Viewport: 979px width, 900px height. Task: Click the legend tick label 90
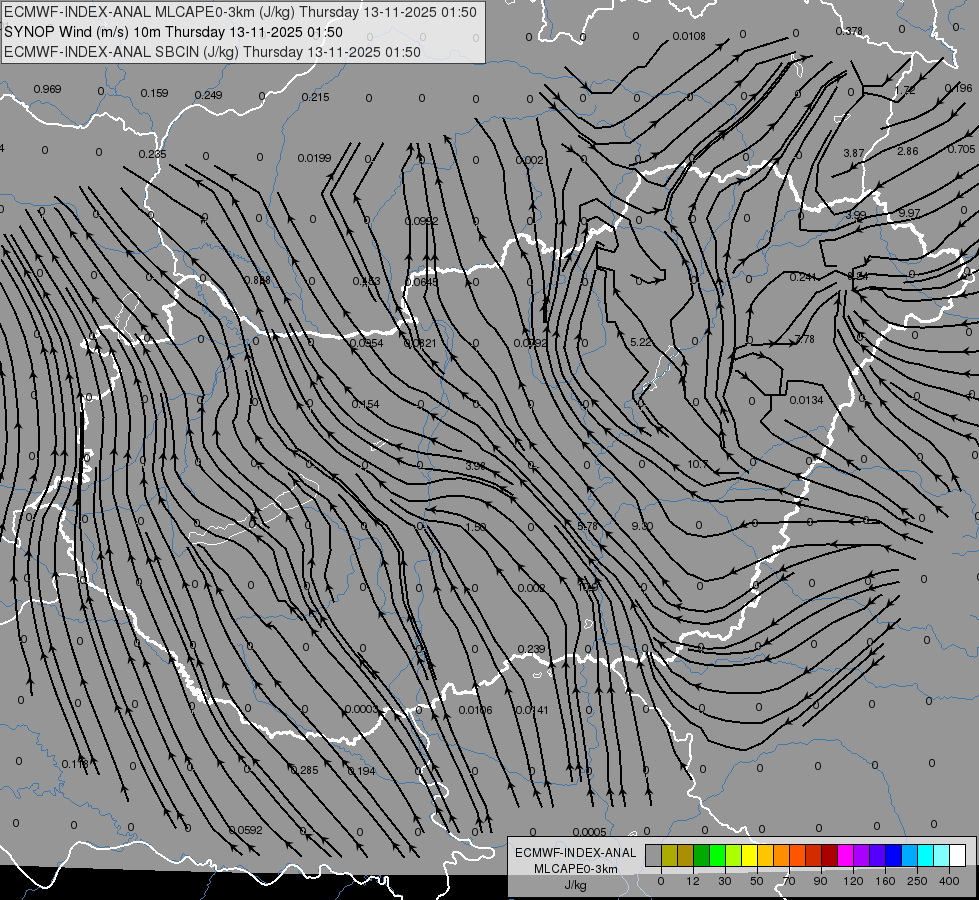pyautogui.click(x=820, y=881)
